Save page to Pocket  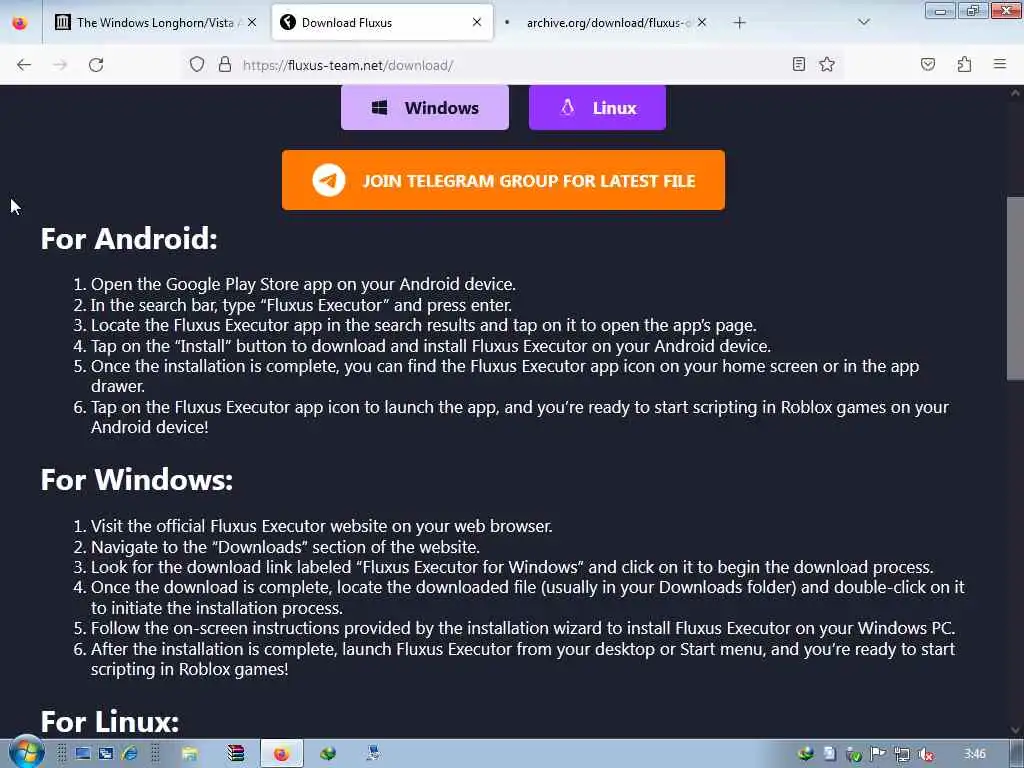click(x=928, y=64)
